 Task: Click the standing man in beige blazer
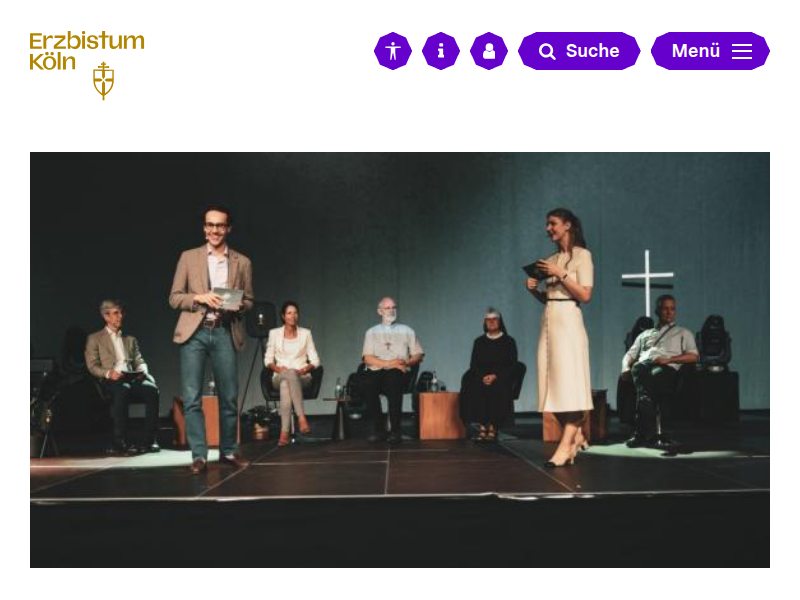[x=212, y=339]
